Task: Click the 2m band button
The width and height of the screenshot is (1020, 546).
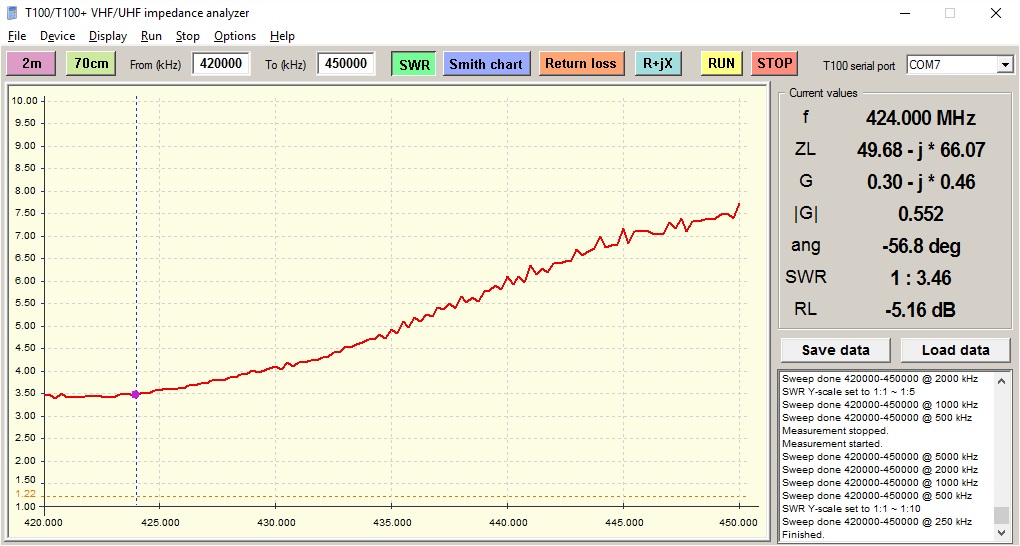Action: pyautogui.click(x=32, y=63)
